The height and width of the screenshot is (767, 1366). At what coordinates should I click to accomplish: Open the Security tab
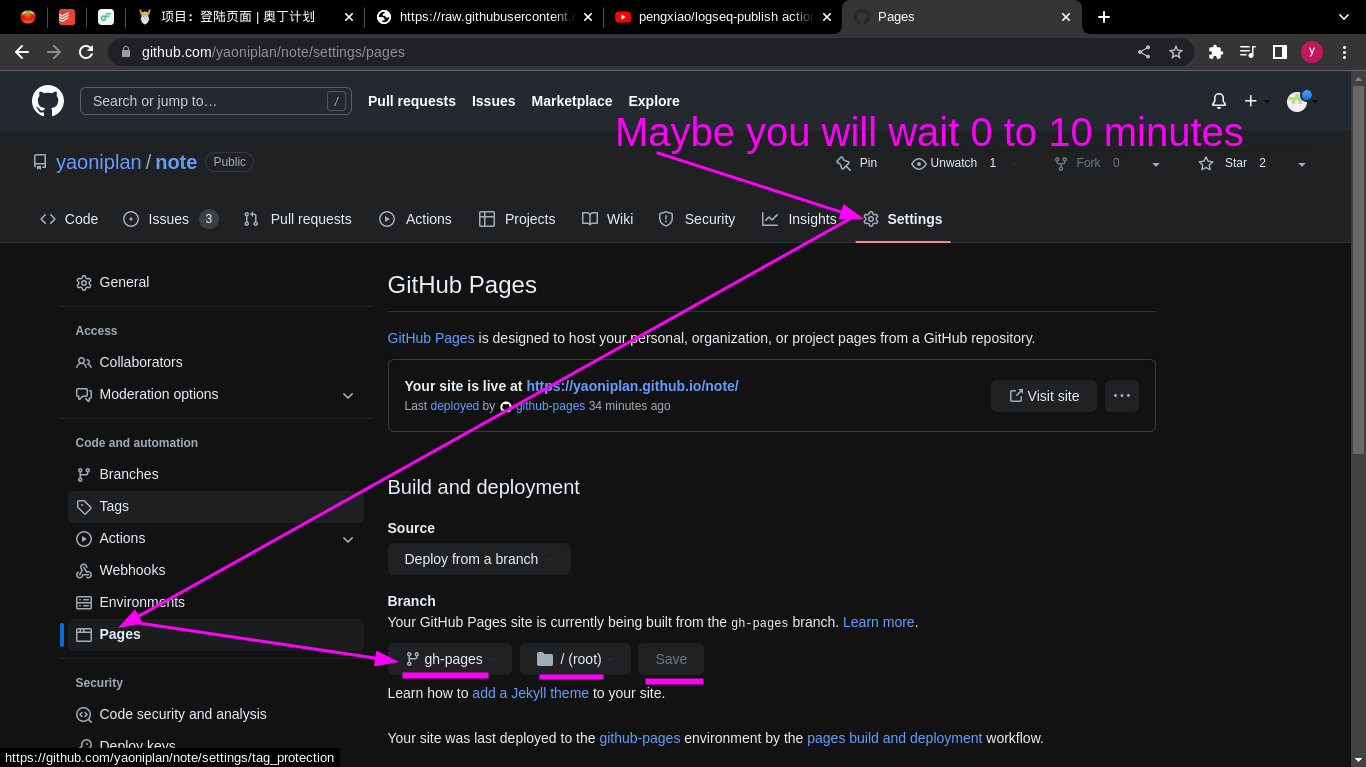(x=697, y=219)
